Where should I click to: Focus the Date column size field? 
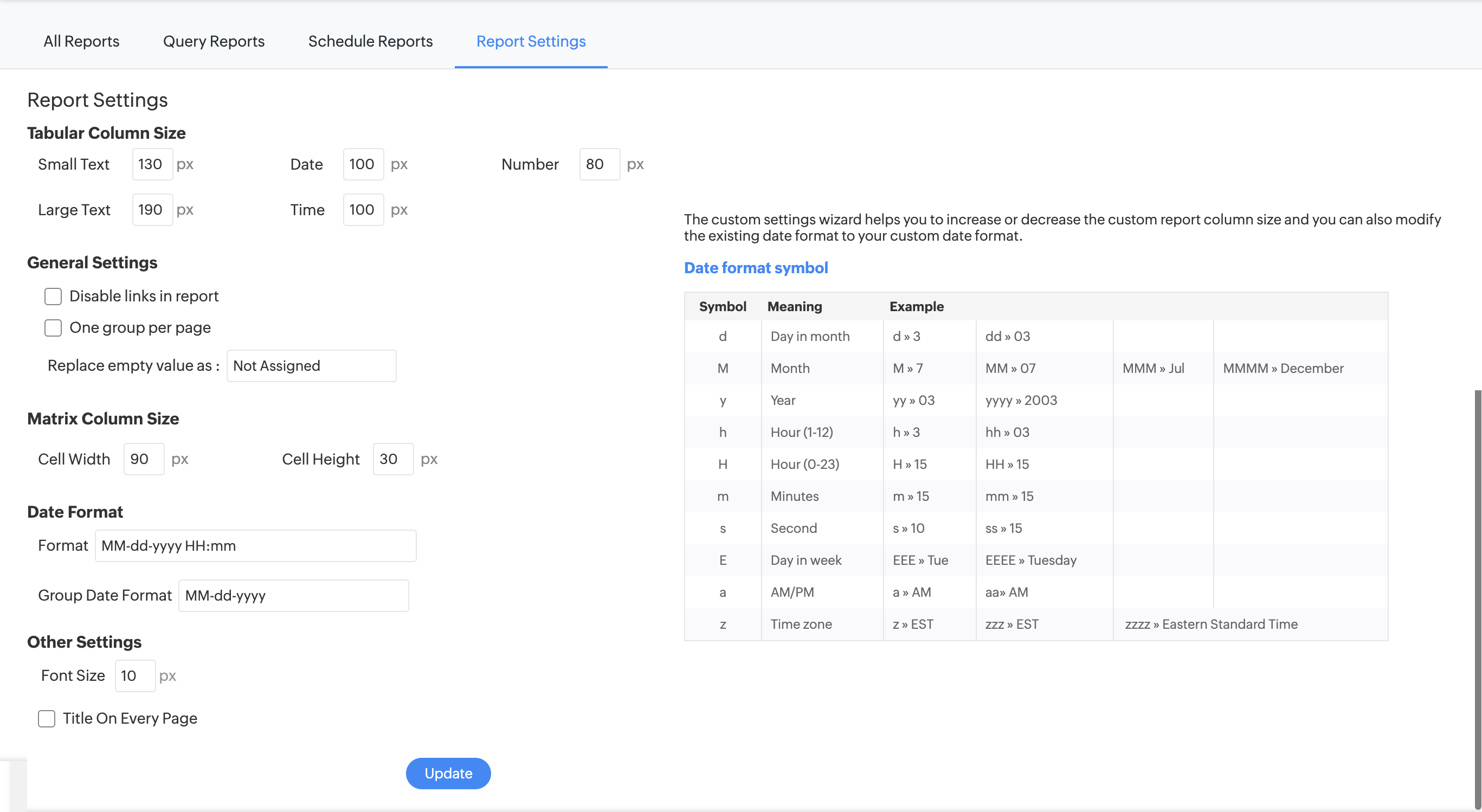point(363,165)
